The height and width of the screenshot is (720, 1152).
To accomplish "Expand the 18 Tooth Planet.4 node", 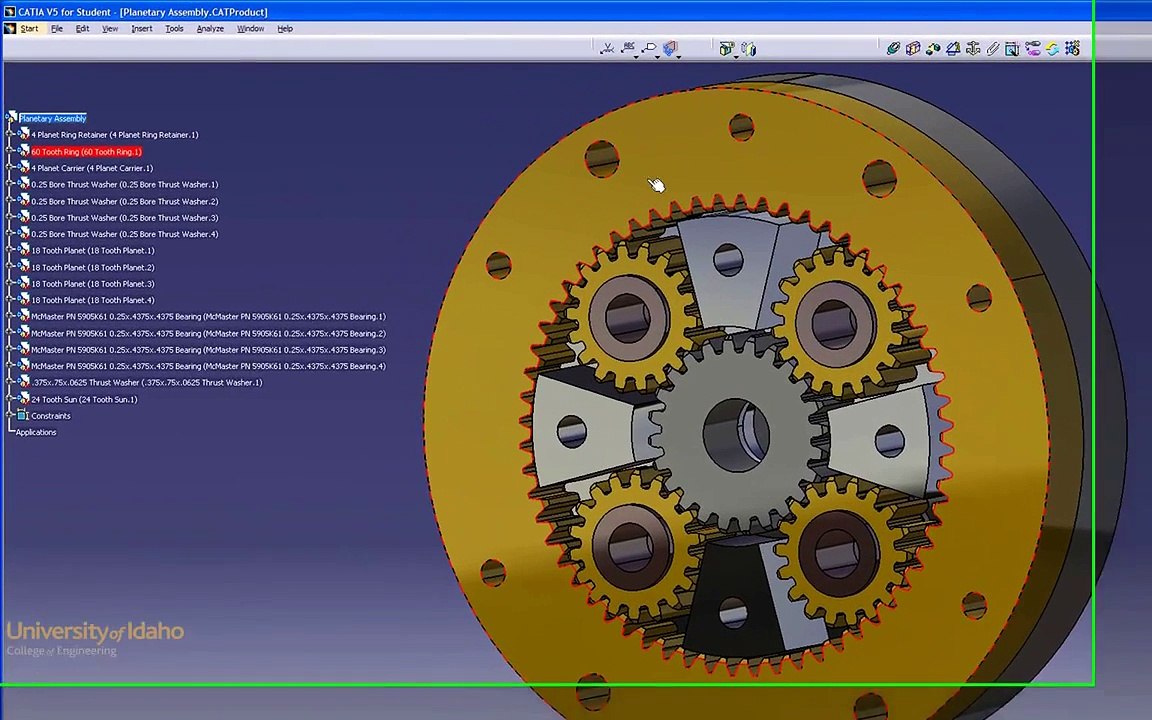I will 10,300.
